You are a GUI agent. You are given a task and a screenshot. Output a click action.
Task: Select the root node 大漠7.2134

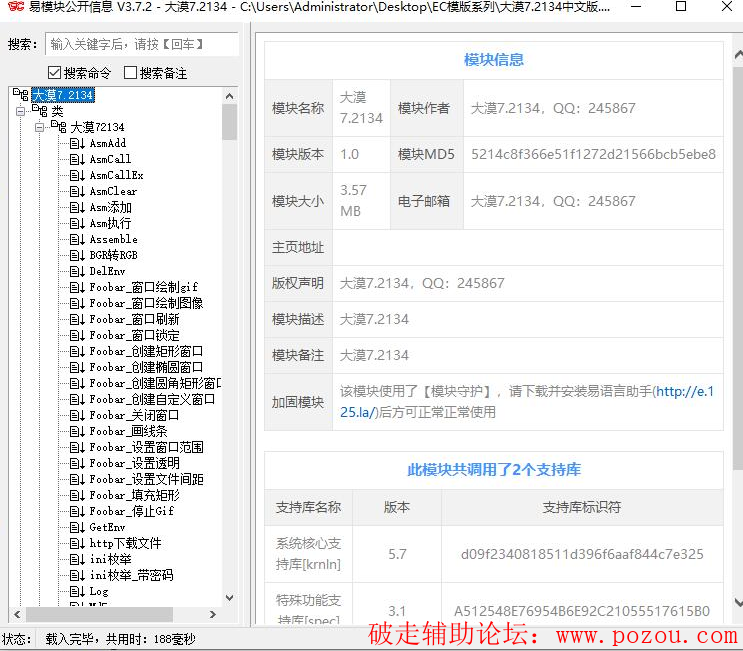pos(63,95)
